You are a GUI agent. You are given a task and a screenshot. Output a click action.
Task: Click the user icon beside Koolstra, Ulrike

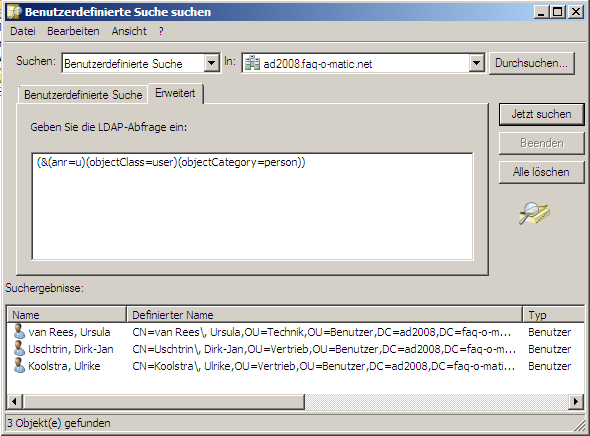pyautogui.click(x=19, y=365)
